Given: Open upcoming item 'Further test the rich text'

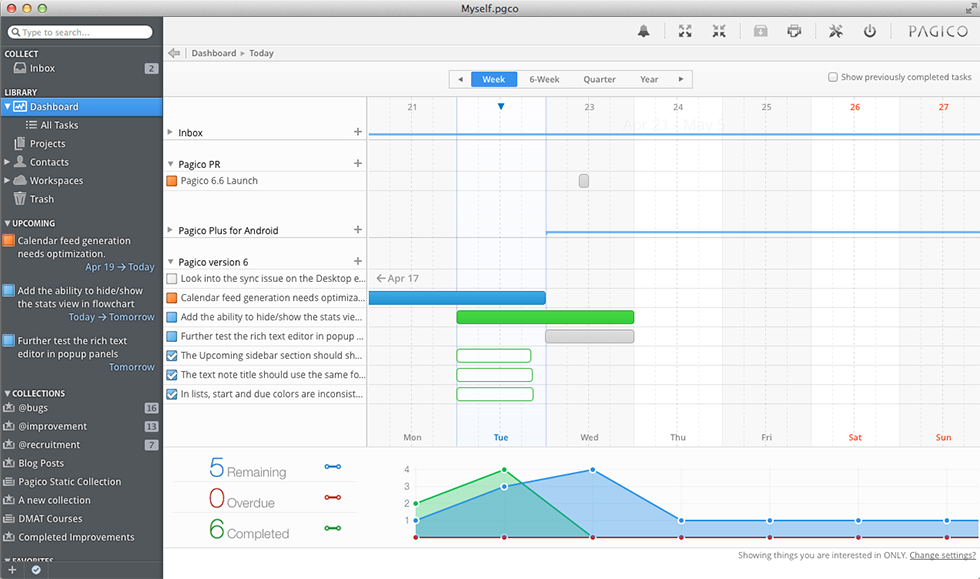Looking at the screenshot, I should point(72,347).
